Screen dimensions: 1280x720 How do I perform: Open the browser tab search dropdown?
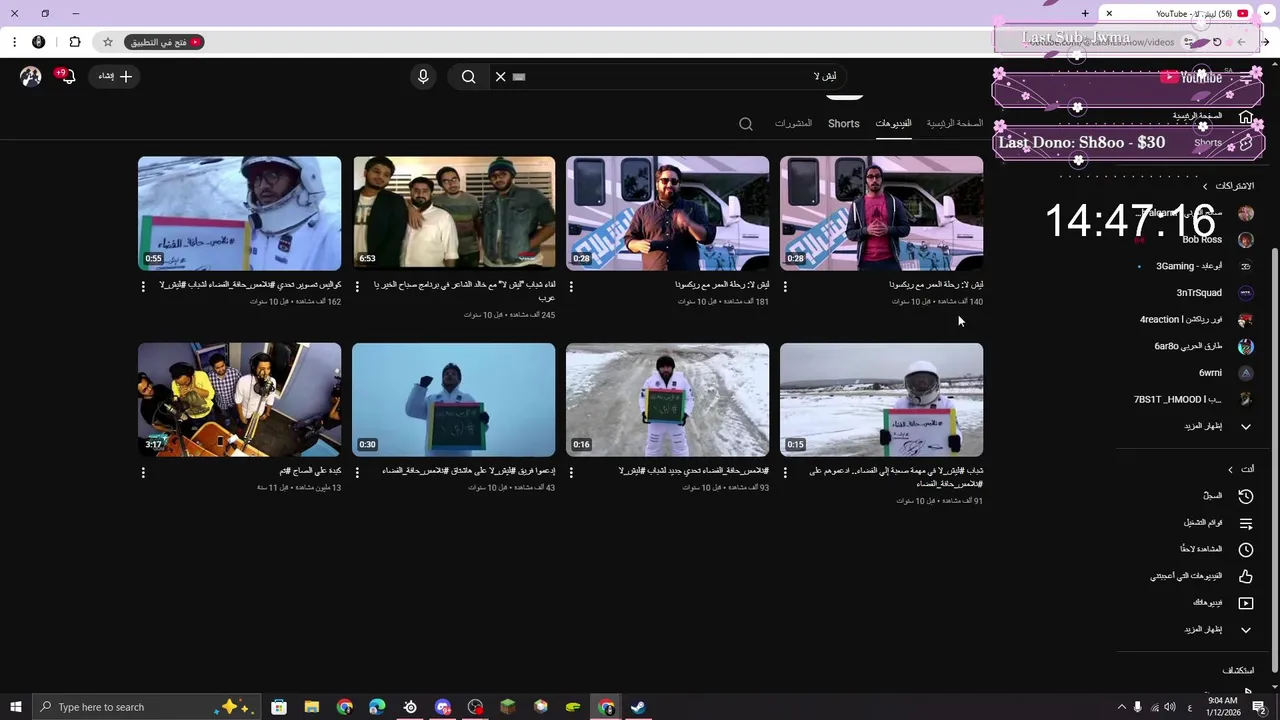click(1266, 14)
